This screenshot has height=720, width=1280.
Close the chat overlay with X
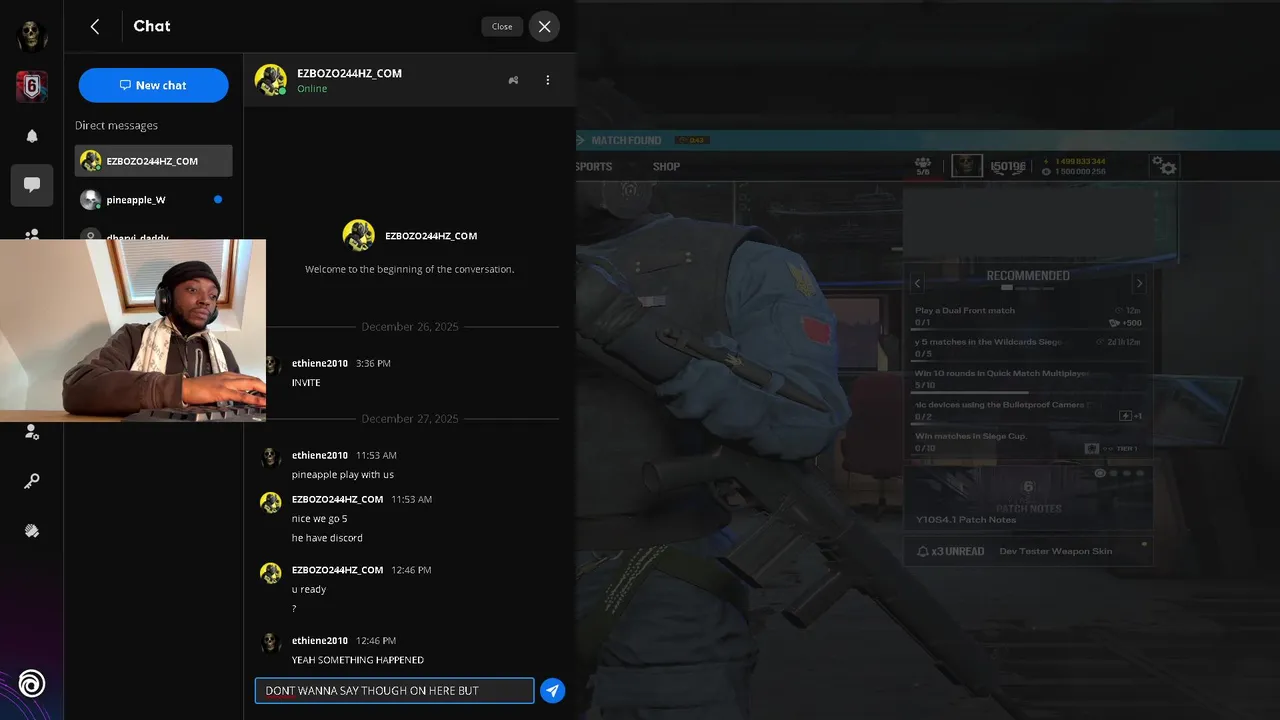544,27
